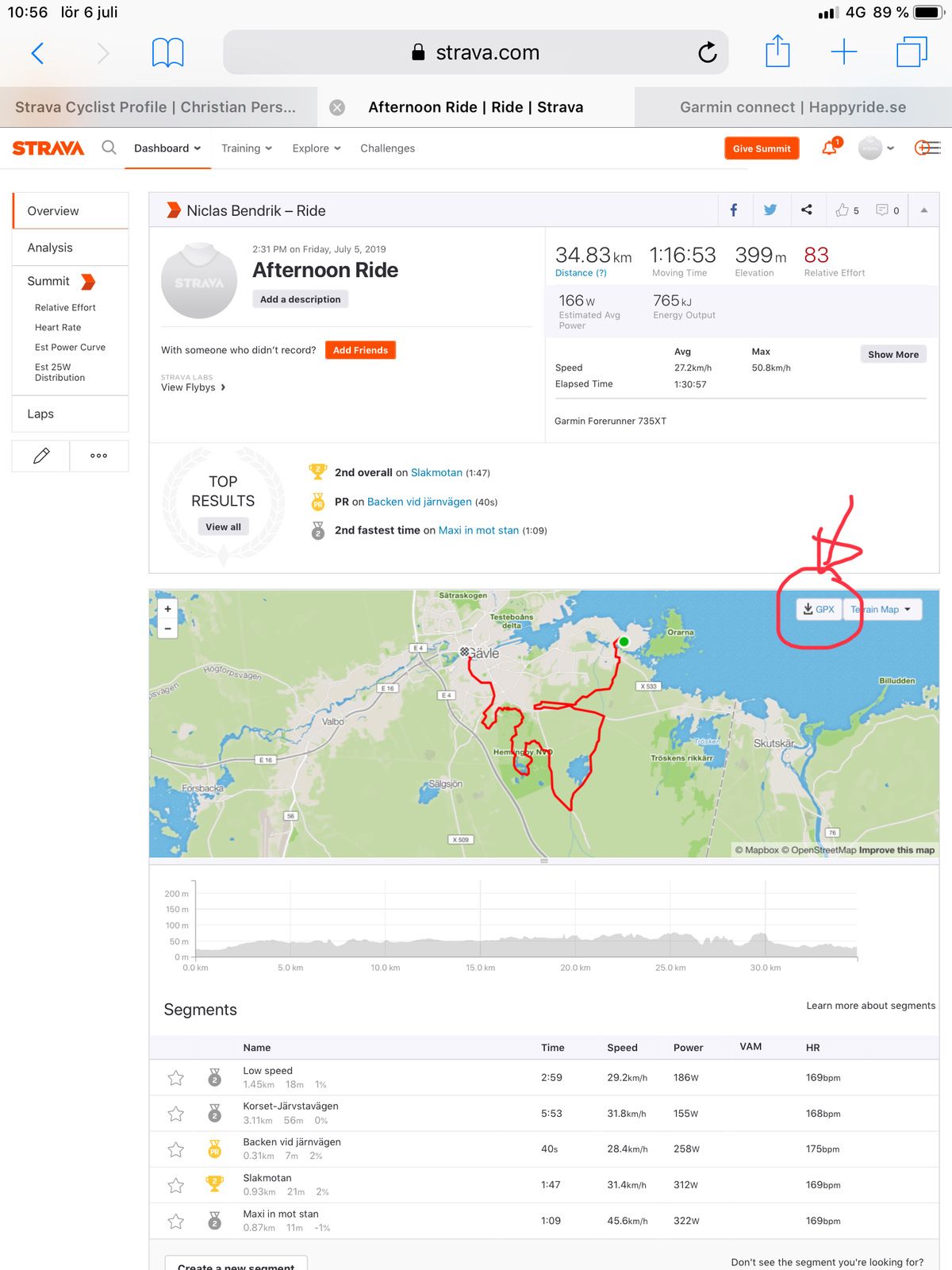Share the ride on Twitter

770,210
